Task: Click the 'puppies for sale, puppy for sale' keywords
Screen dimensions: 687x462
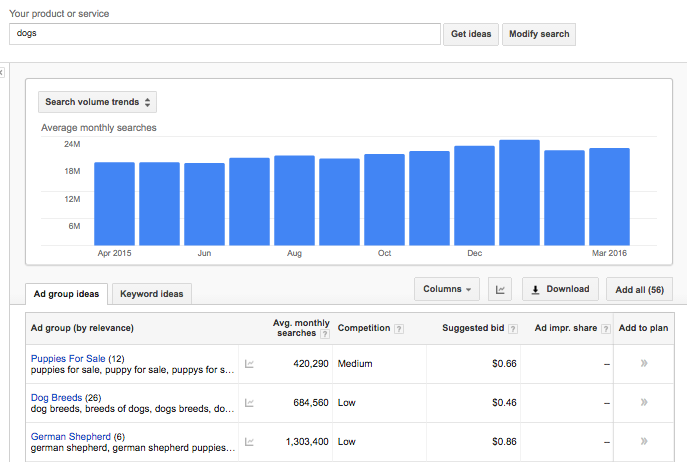Action: pyautogui.click(x=132, y=370)
